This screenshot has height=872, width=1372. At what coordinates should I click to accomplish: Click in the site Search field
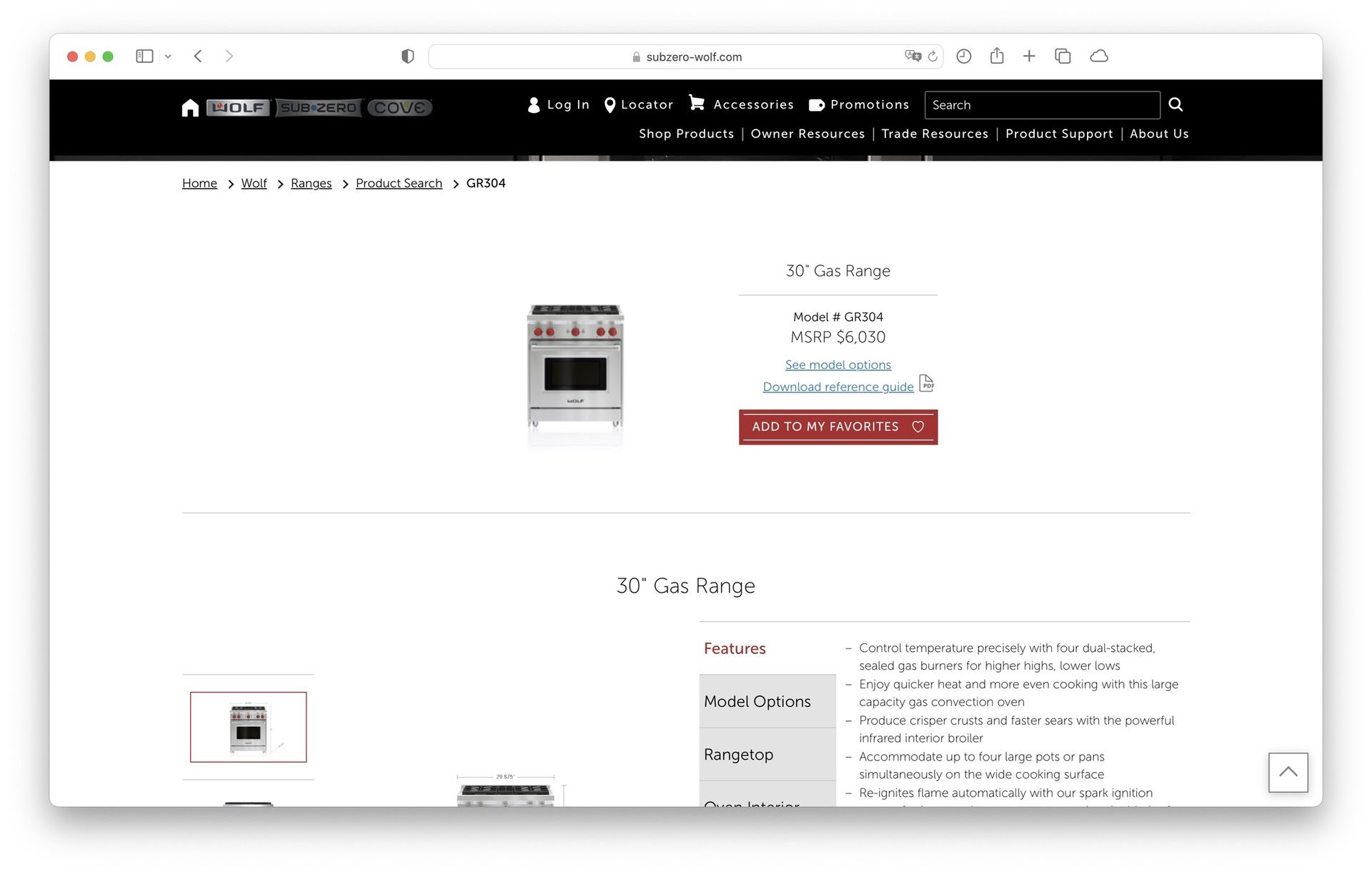tap(1041, 105)
